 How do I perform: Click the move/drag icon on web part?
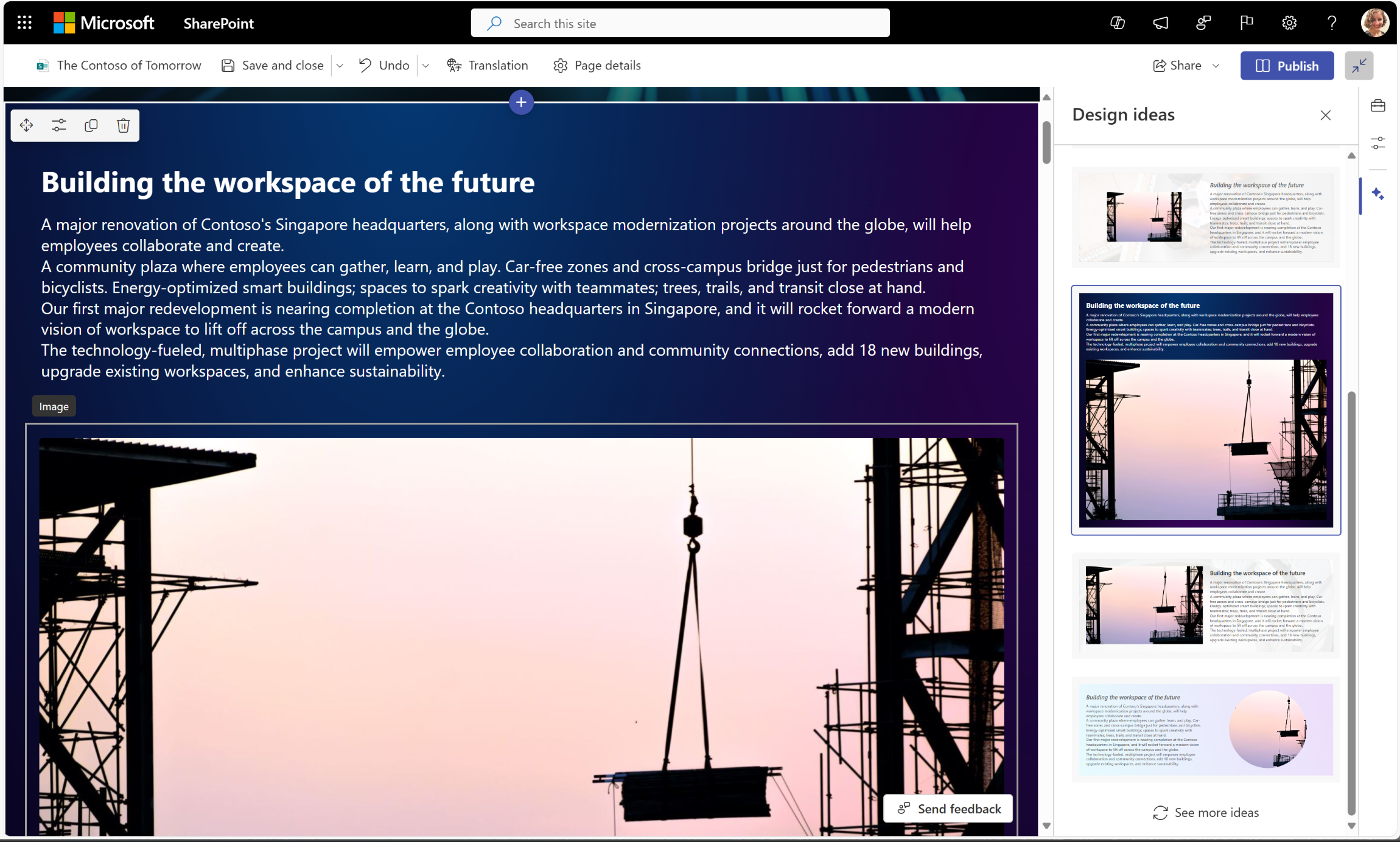(x=27, y=125)
